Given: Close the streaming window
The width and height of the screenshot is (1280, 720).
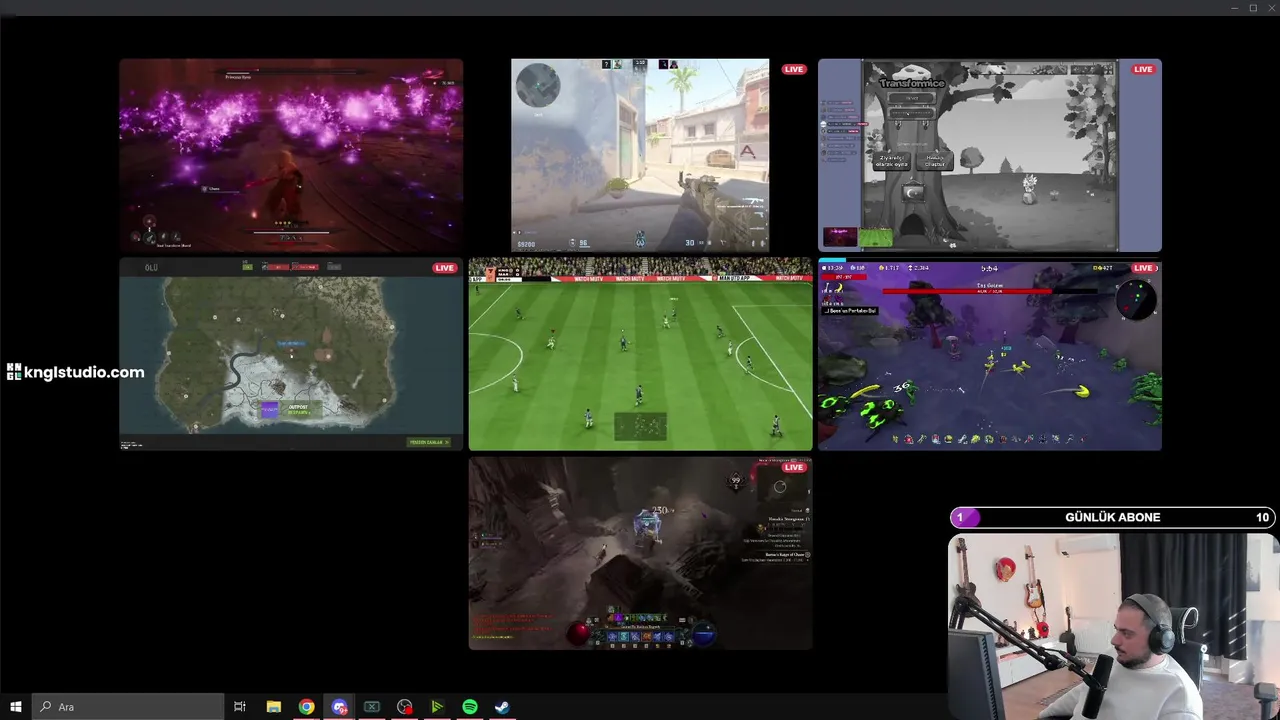Looking at the screenshot, I should [x=1270, y=8].
